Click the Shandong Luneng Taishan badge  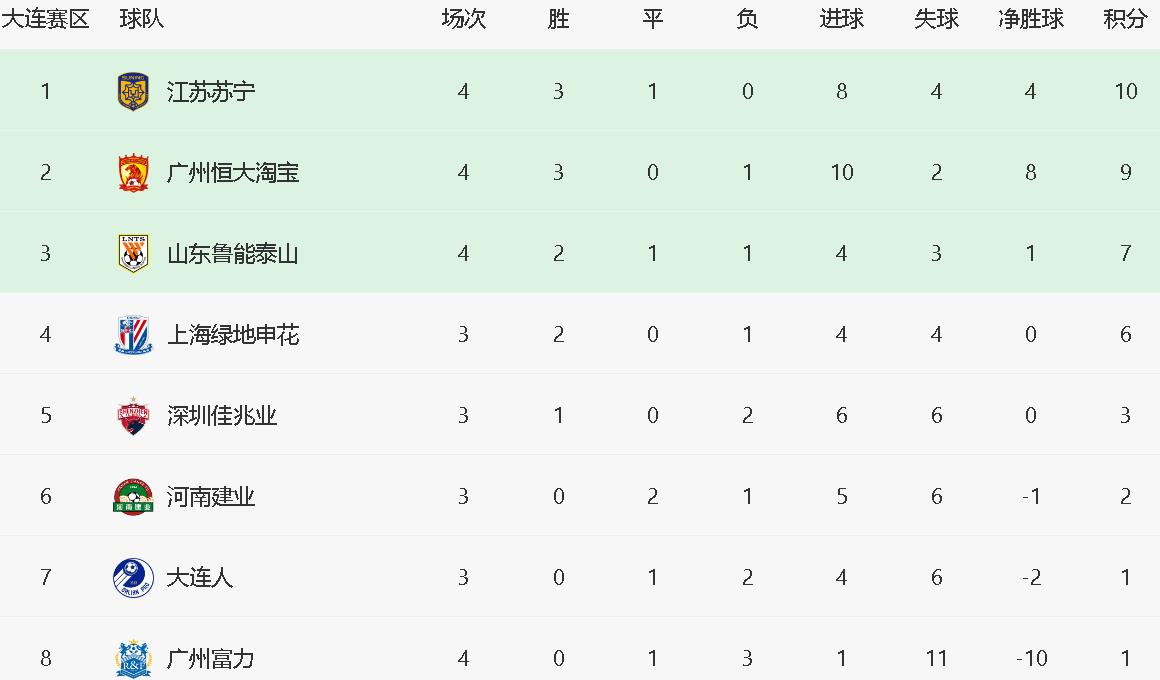click(133, 254)
